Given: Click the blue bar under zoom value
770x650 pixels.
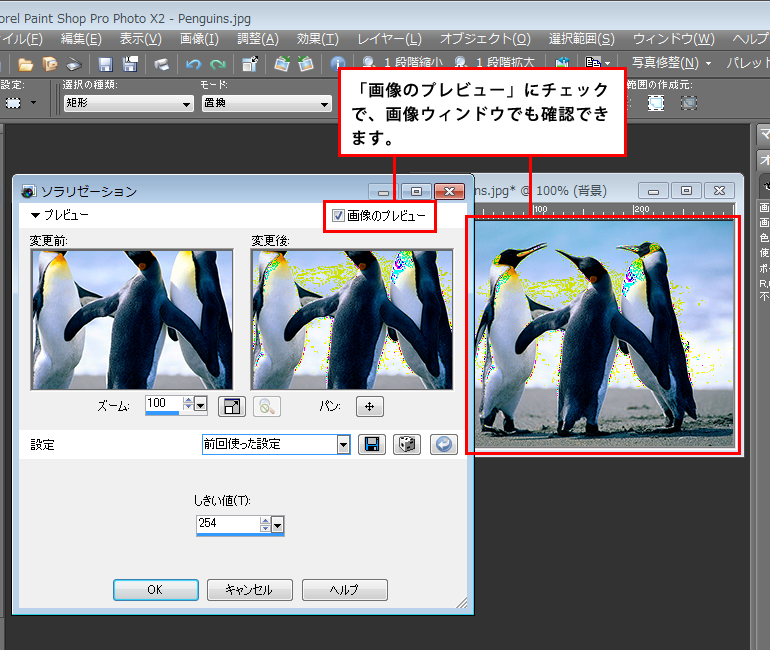Looking at the screenshot, I should 162,413.
